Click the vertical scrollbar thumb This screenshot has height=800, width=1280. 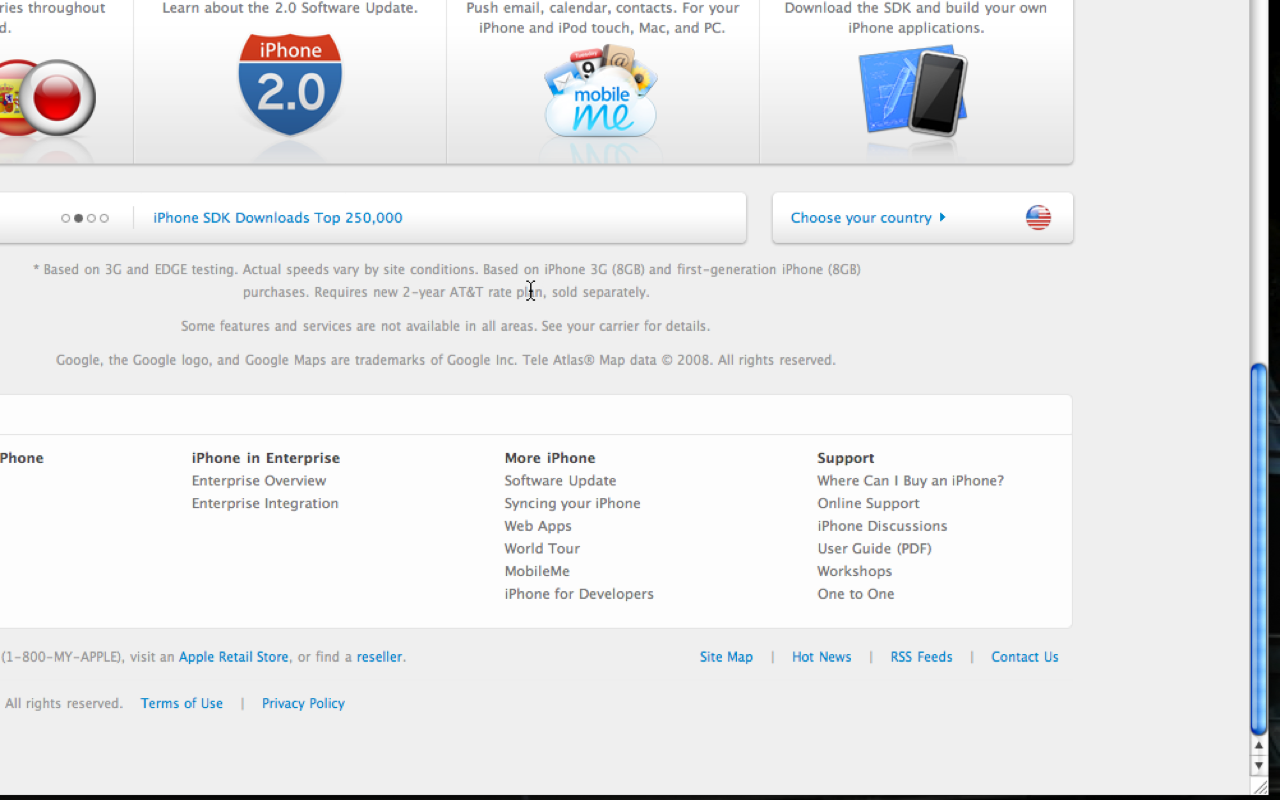[x=1259, y=549]
